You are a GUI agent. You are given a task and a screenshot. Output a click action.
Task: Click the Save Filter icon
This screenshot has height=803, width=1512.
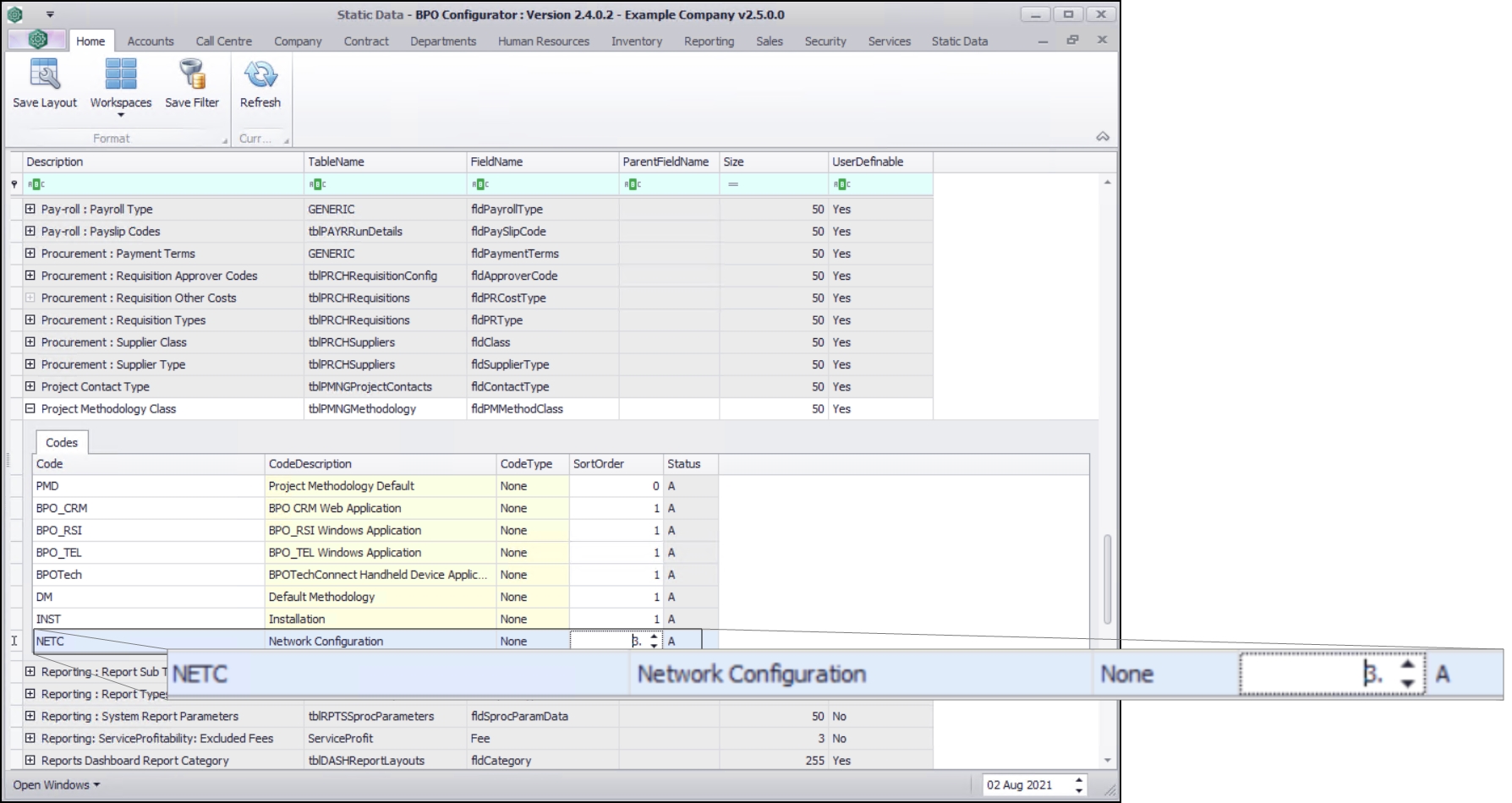(x=192, y=75)
